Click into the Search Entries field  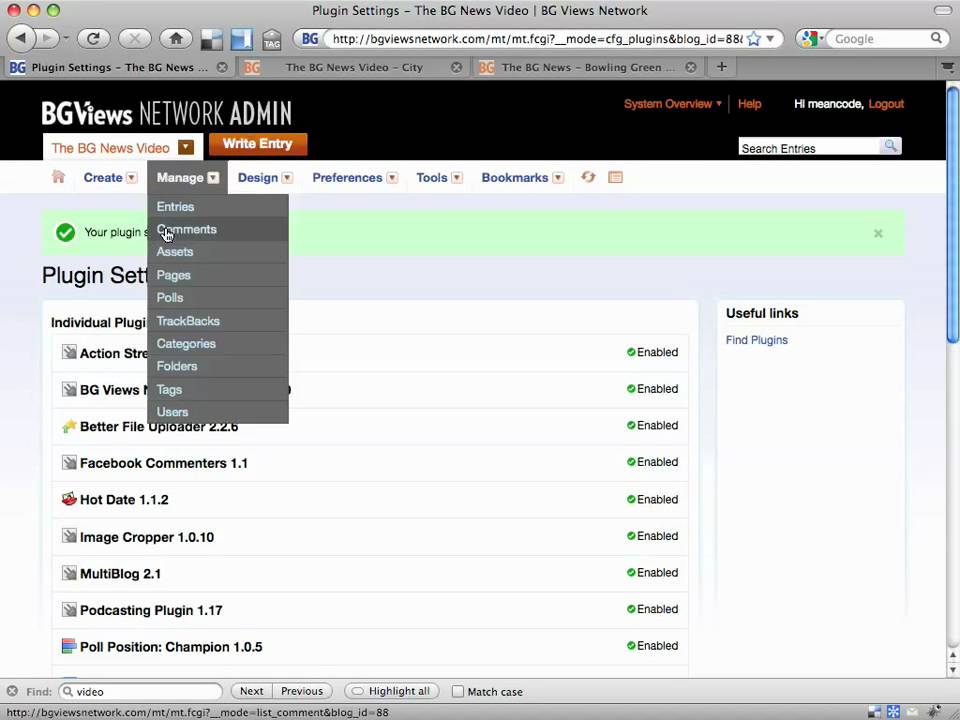coord(809,148)
